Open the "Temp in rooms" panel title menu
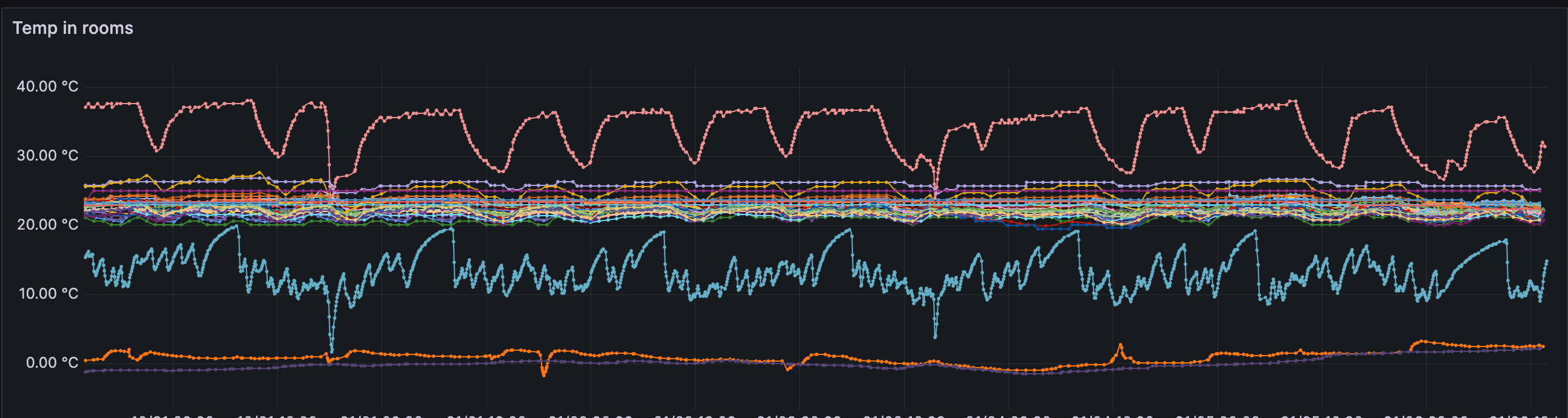1568x418 pixels. click(72, 28)
